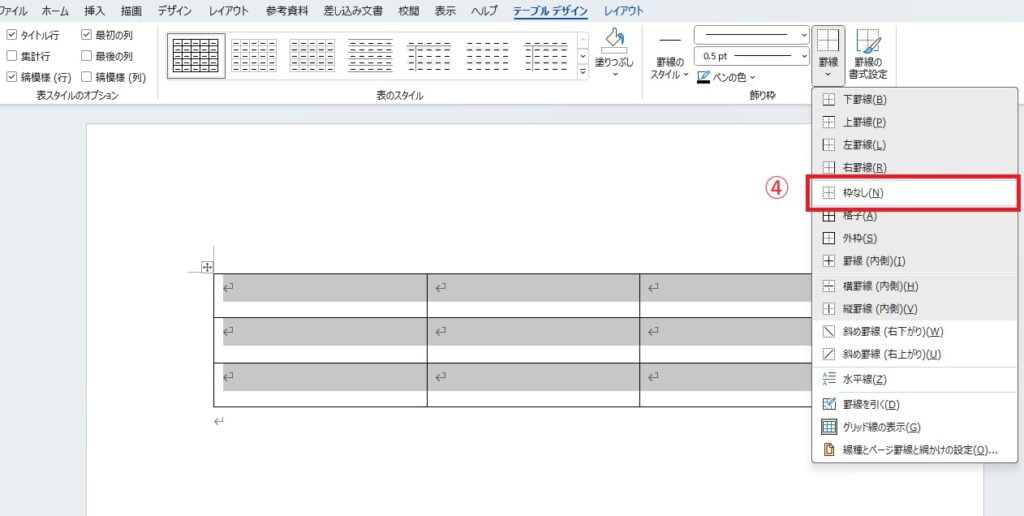
Task: Expand the ペンの色 dropdown arrow
Action: (x=753, y=78)
